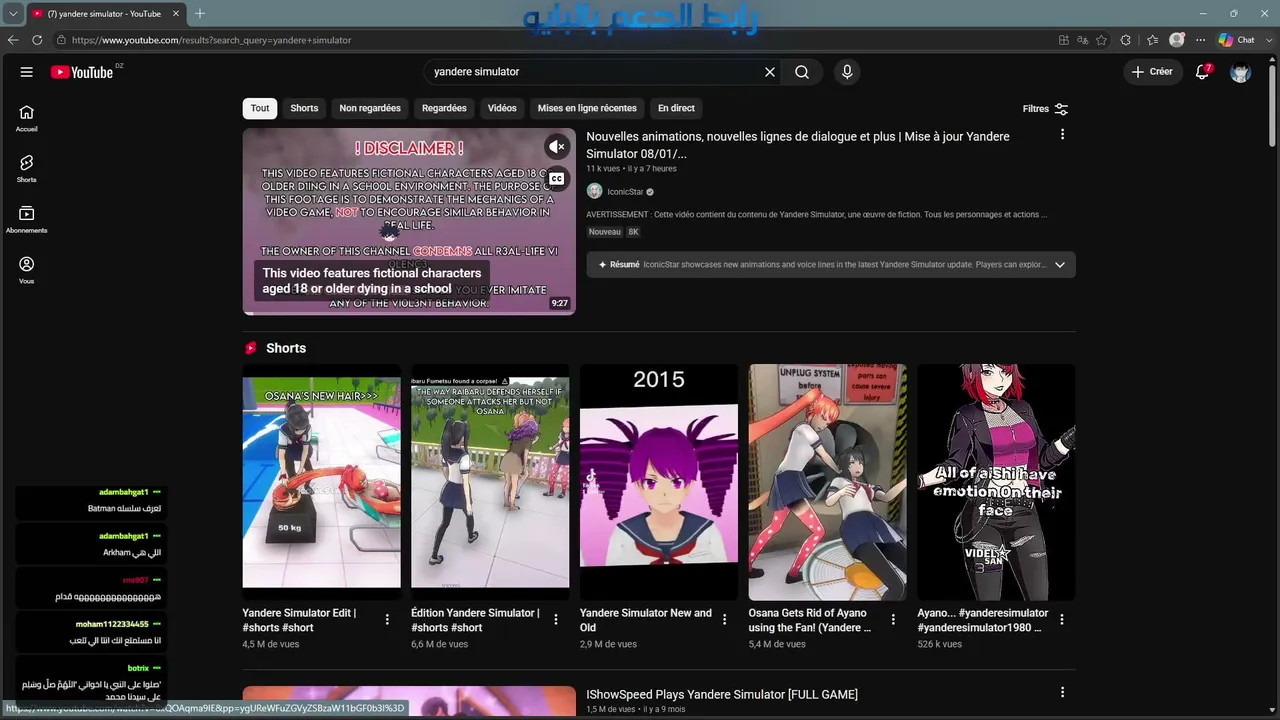Click the browser address bar URL
Image resolution: width=1280 pixels, height=720 pixels.
(x=212, y=40)
